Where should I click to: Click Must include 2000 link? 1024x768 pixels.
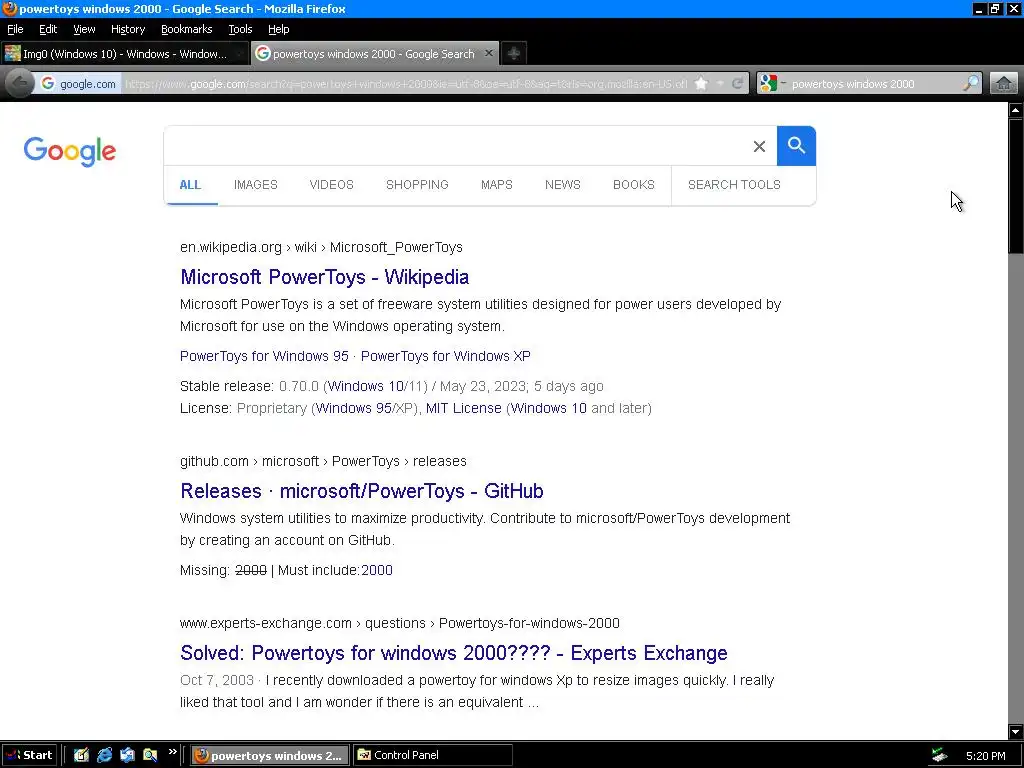pos(377,571)
